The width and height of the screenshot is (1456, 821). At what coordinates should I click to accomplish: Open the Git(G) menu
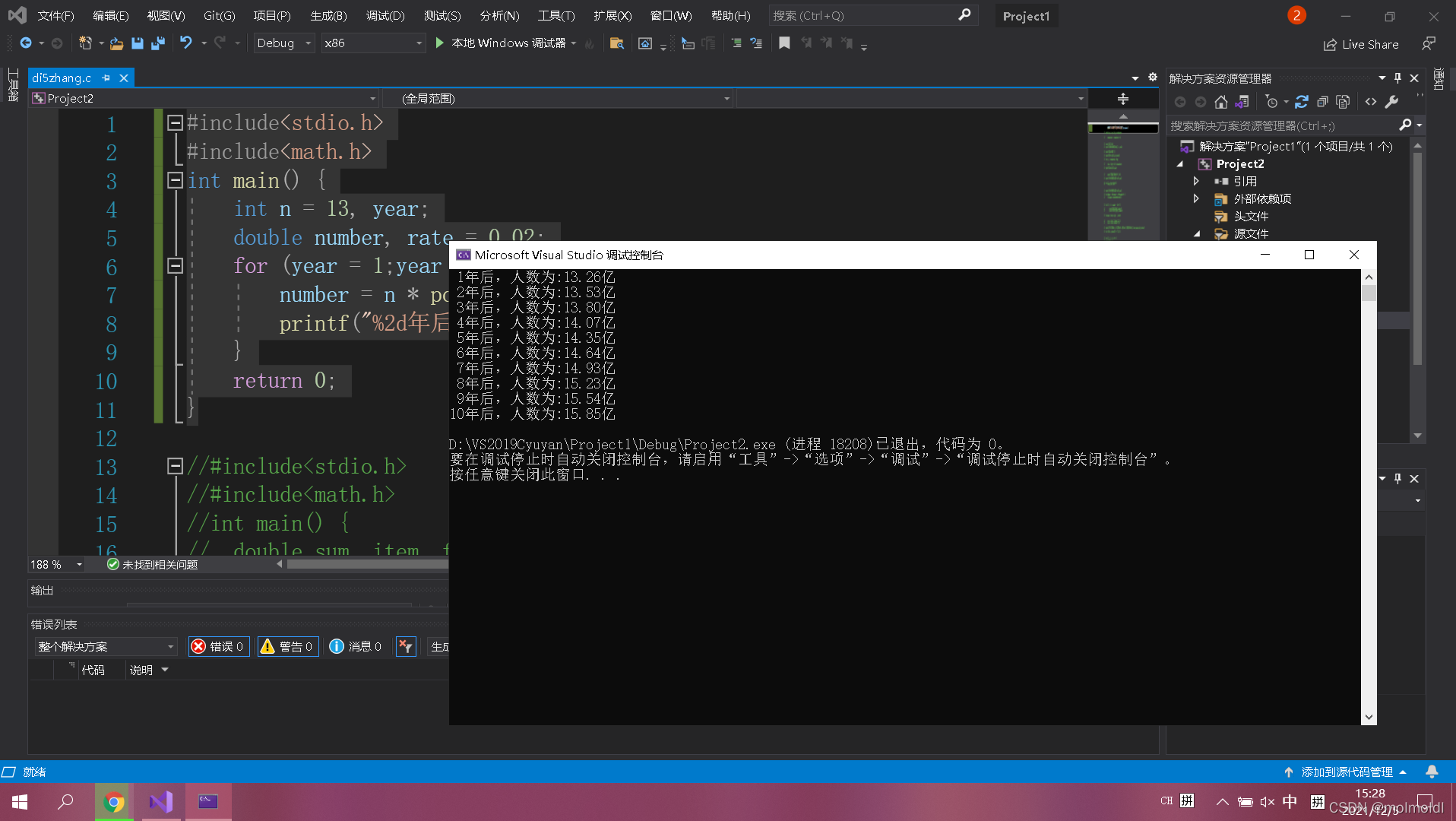coord(219,15)
